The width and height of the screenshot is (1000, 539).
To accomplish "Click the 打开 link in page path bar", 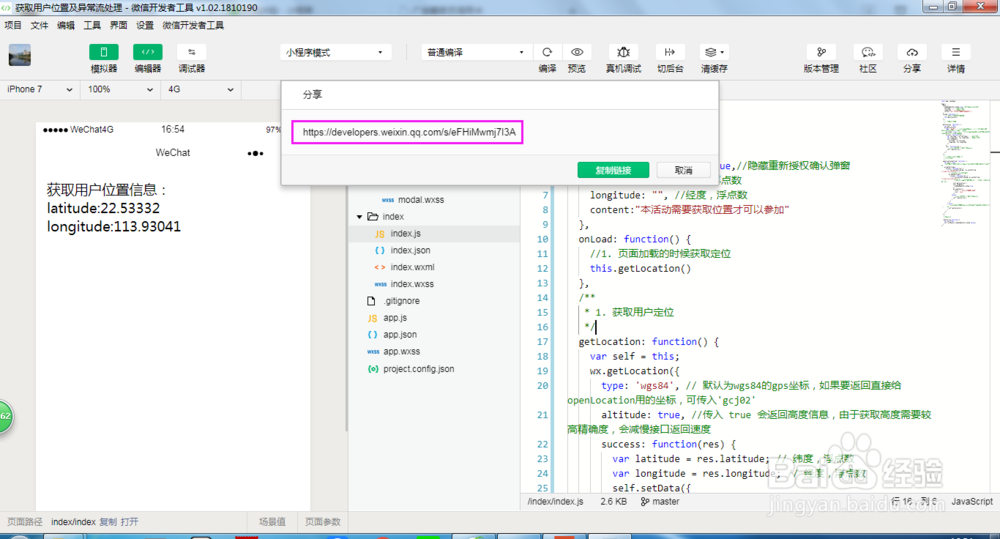I will [x=129, y=522].
